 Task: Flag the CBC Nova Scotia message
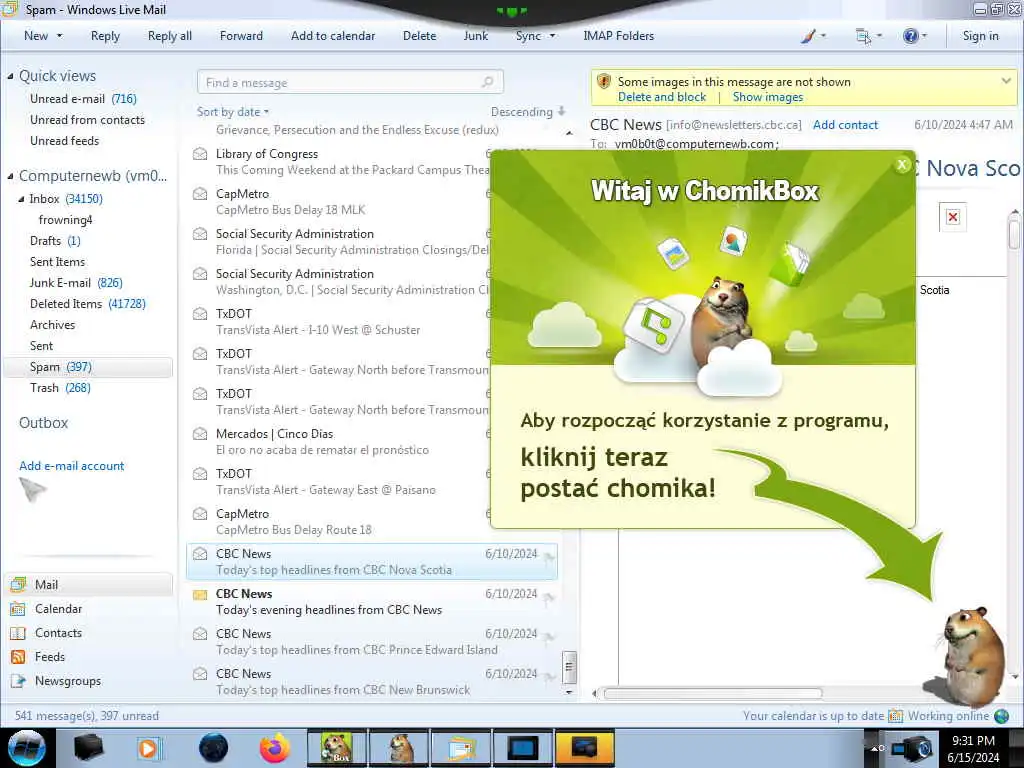point(549,557)
